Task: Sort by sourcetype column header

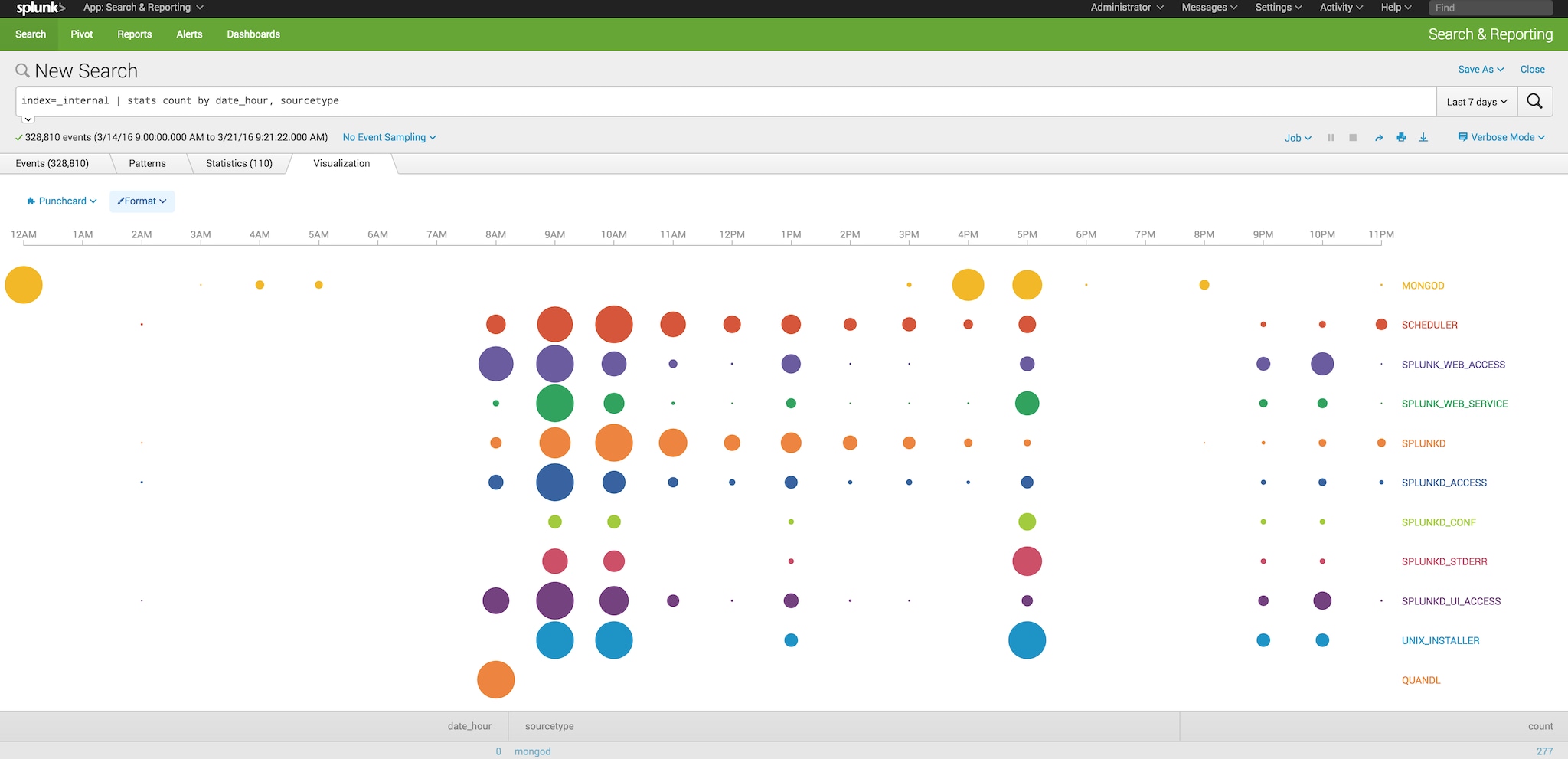Action: tap(549, 726)
